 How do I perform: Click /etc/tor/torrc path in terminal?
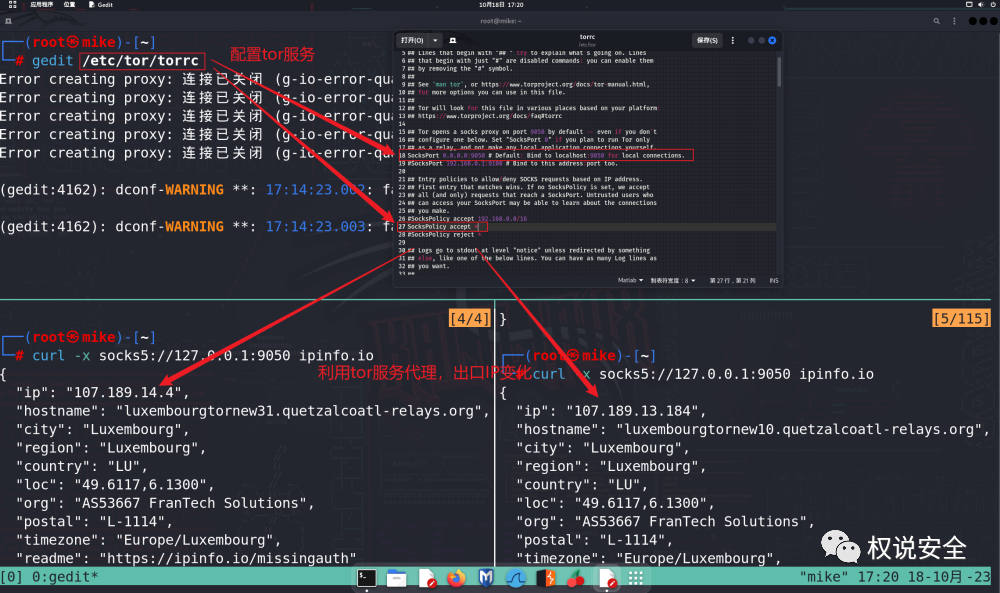point(142,61)
